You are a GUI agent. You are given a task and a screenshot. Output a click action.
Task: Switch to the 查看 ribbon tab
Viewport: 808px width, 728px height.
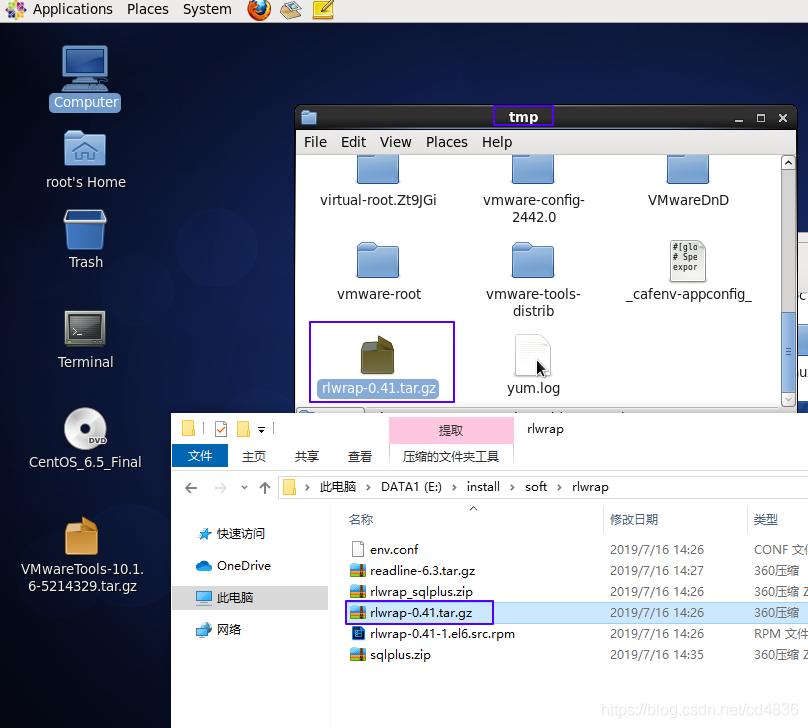(359, 456)
